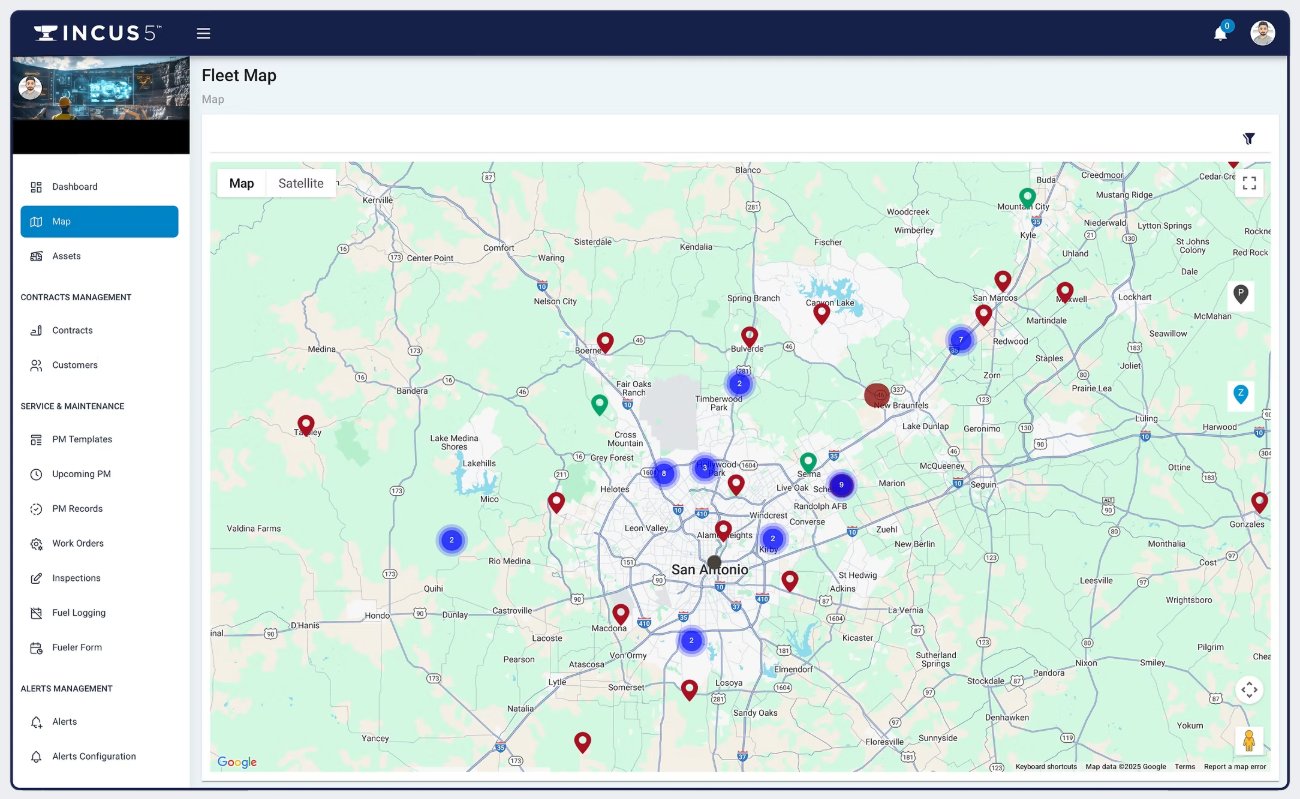
Task: Toggle the sidebar with the hamburger menu
Action: (203, 32)
